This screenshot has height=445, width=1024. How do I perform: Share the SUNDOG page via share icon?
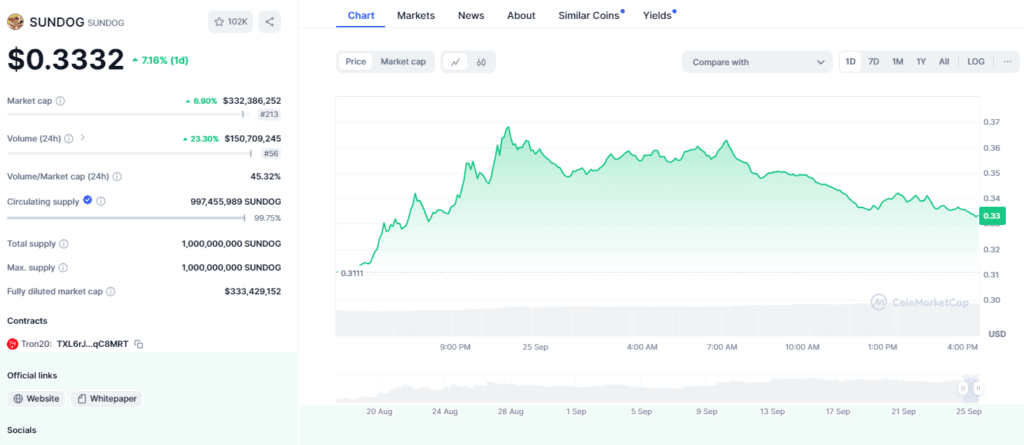[270, 22]
